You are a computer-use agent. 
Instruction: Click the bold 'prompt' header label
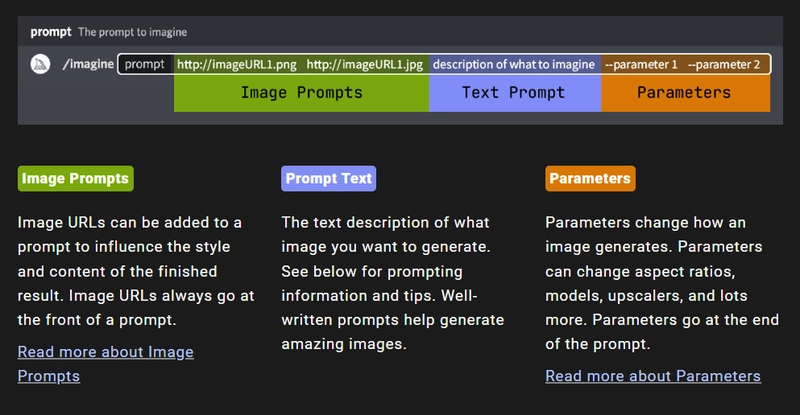51,32
